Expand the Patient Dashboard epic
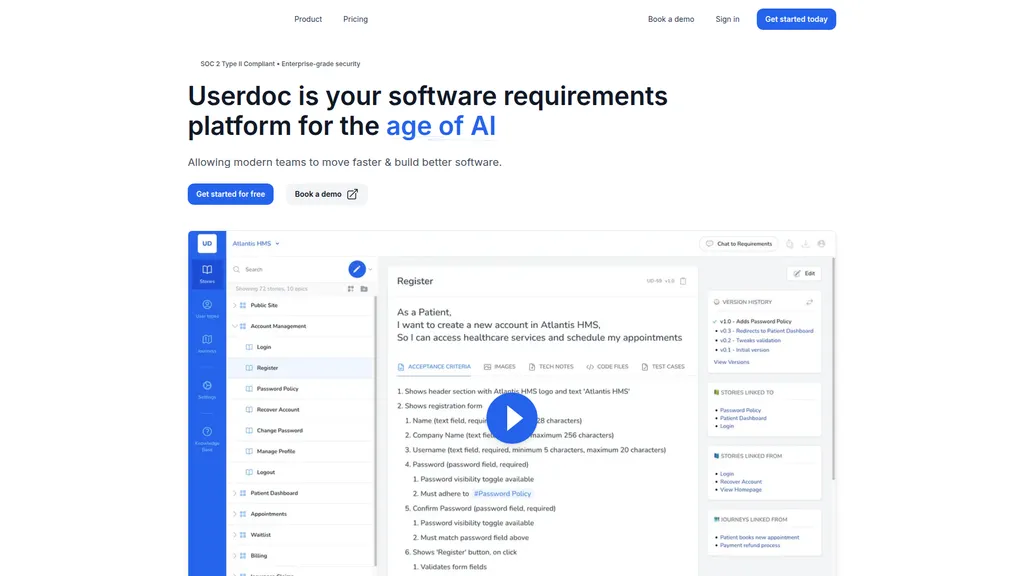Screen dimensions: 1024x576 point(235,493)
